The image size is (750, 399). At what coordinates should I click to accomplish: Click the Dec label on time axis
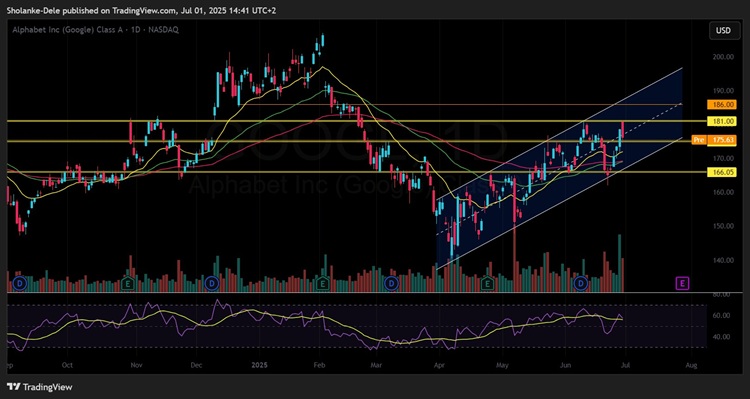coord(196,365)
